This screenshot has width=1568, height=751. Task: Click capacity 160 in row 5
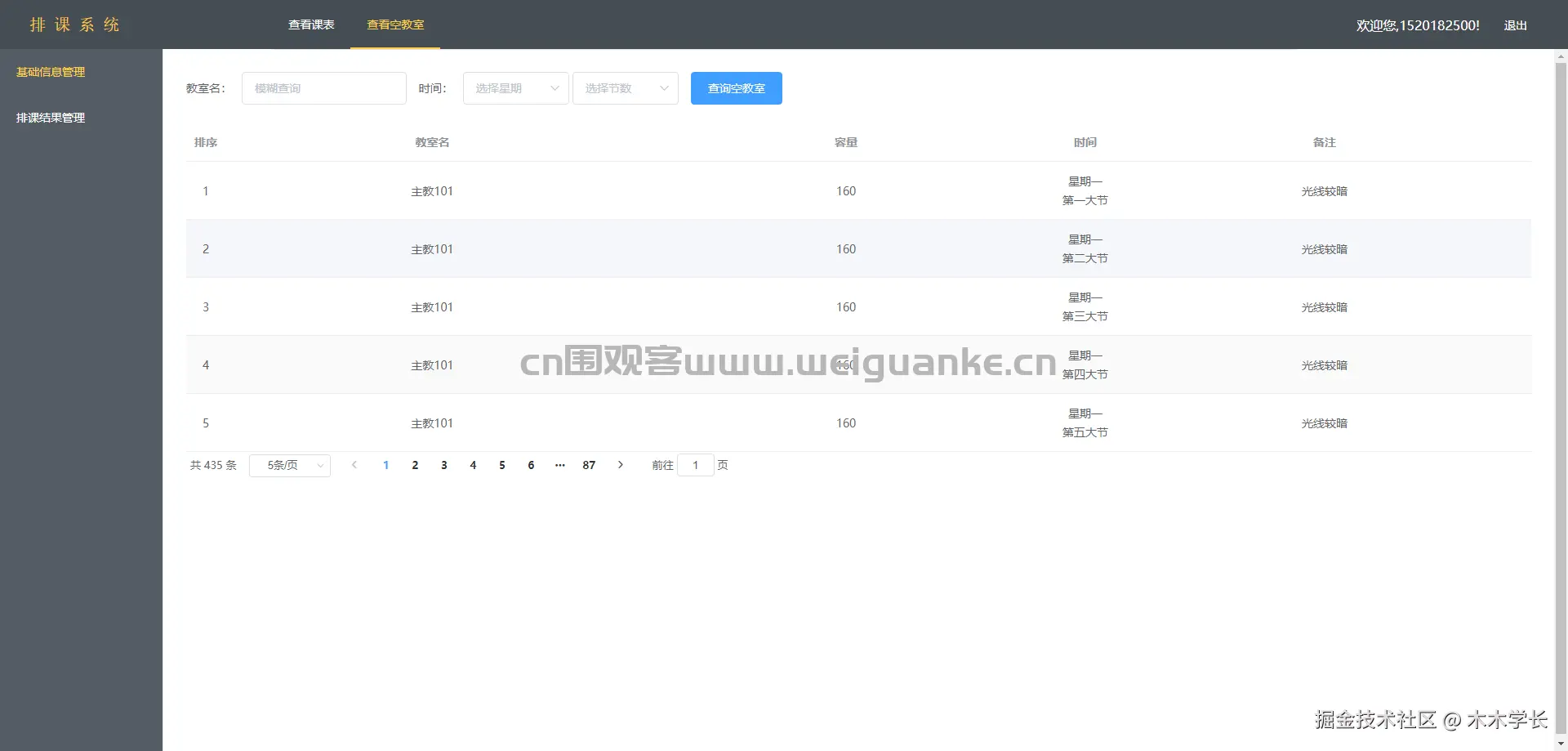(846, 423)
